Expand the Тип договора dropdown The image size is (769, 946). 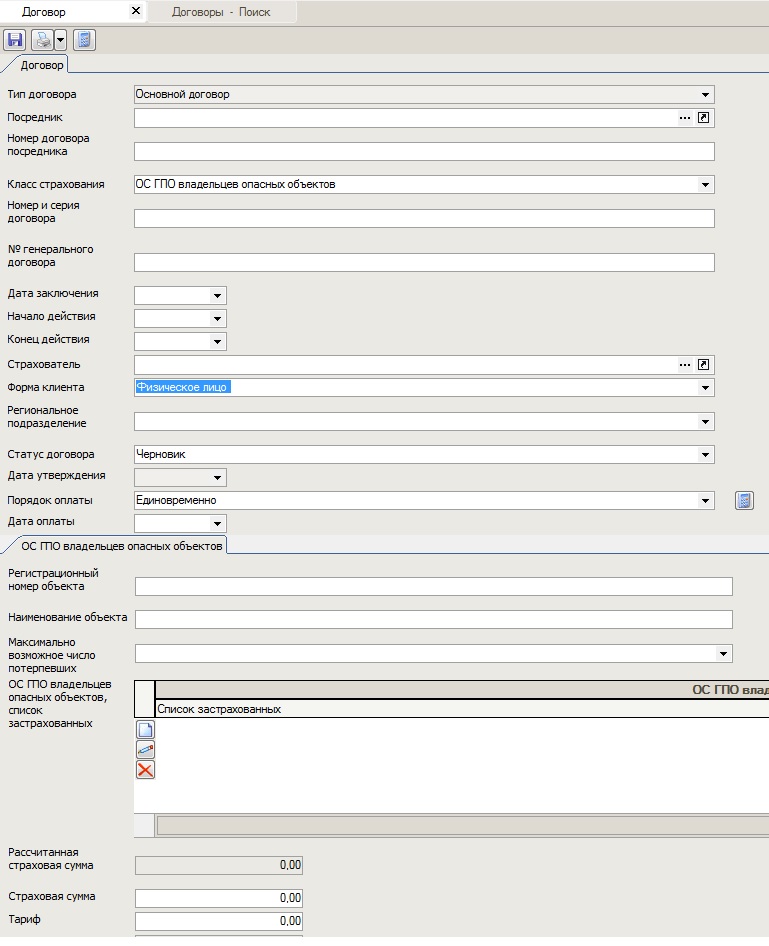coord(706,95)
